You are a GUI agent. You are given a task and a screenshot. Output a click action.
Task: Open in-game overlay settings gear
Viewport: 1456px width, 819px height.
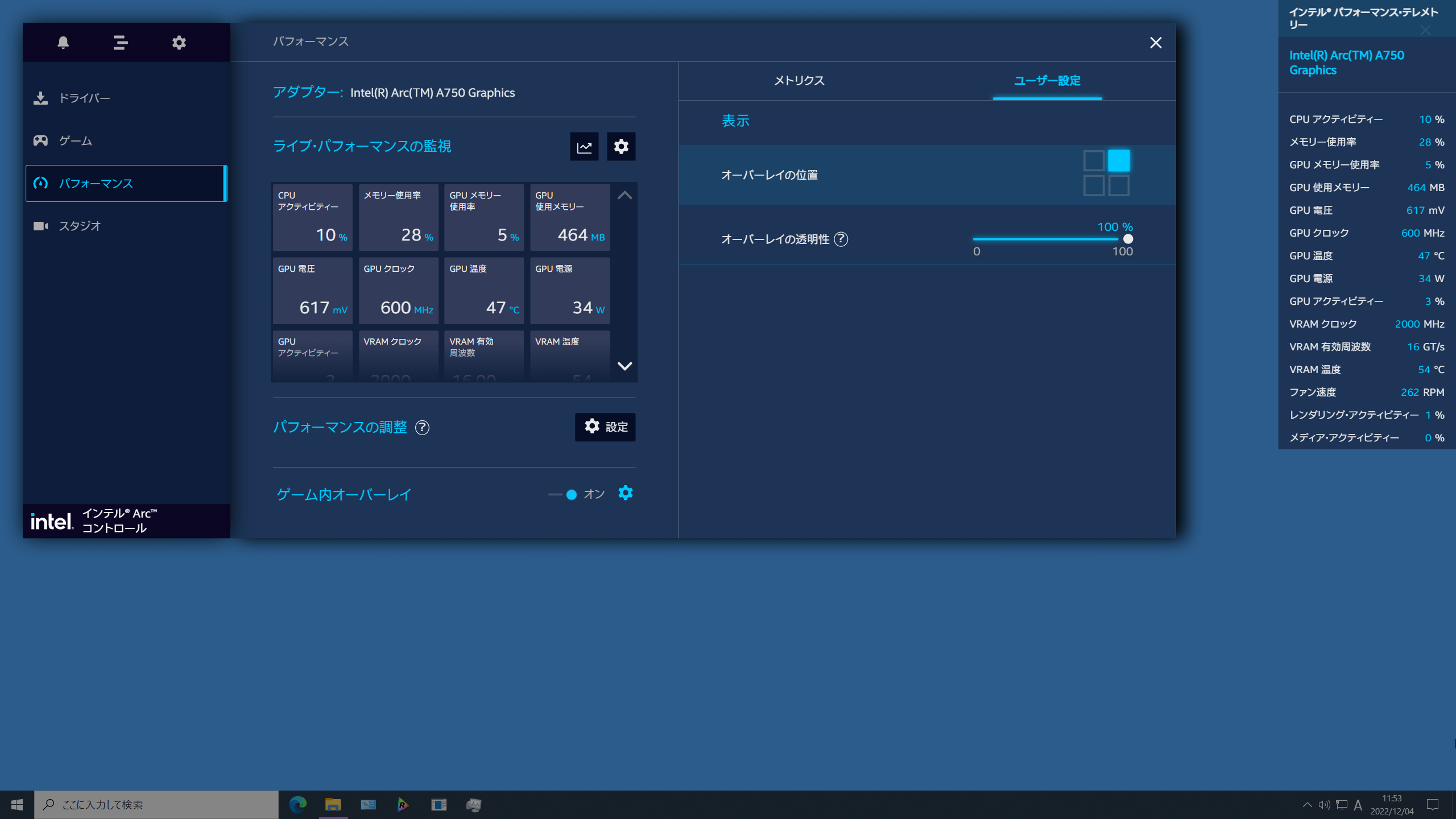(626, 493)
